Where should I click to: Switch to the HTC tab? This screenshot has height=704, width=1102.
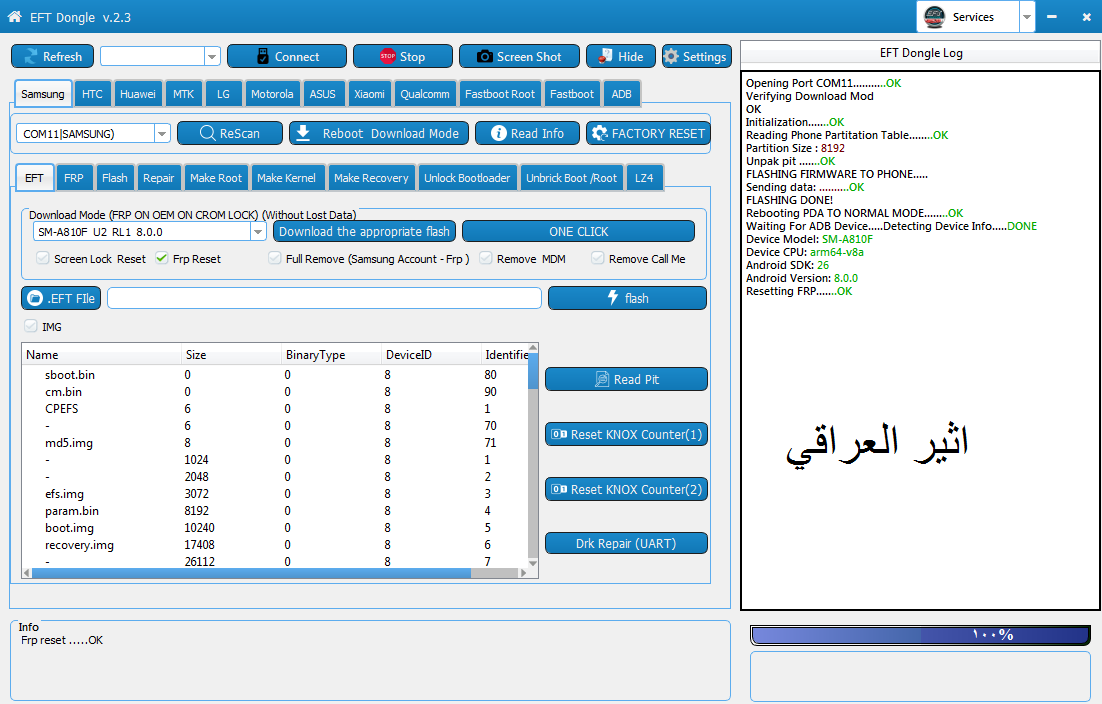(x=92, y=93)
